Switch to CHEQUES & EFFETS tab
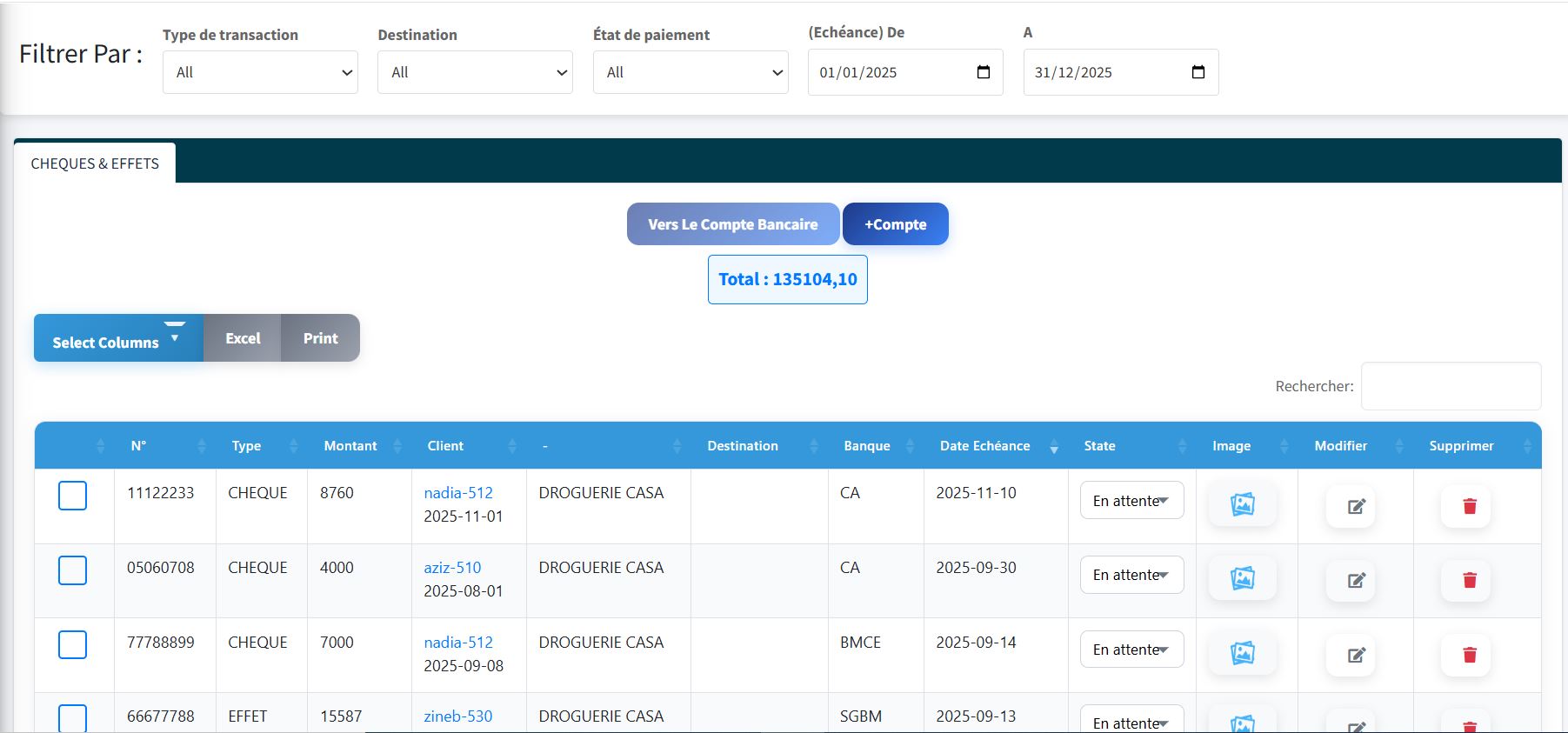The image size is (1568, 733). pyautogui.click(x=95, y=163)
